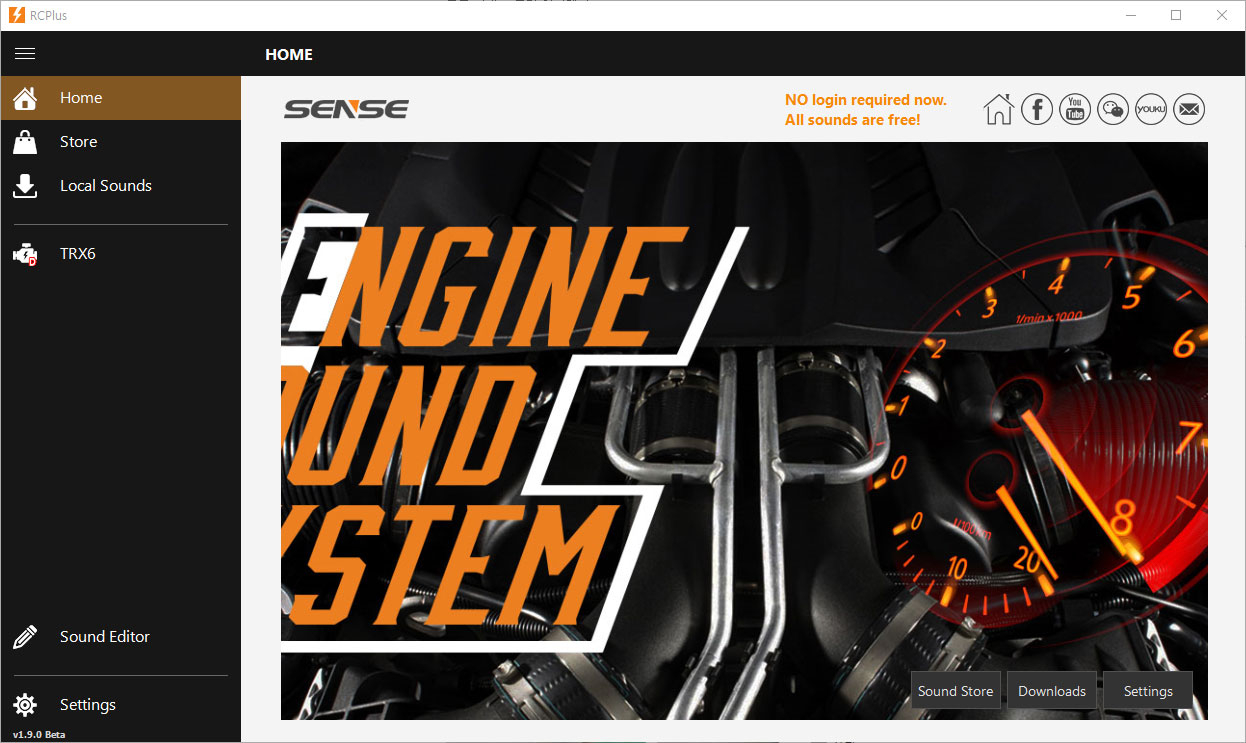Click the Sound Editor pencil icon
The width and height of the screenshot is (1246, 743).
pos(25,637)
